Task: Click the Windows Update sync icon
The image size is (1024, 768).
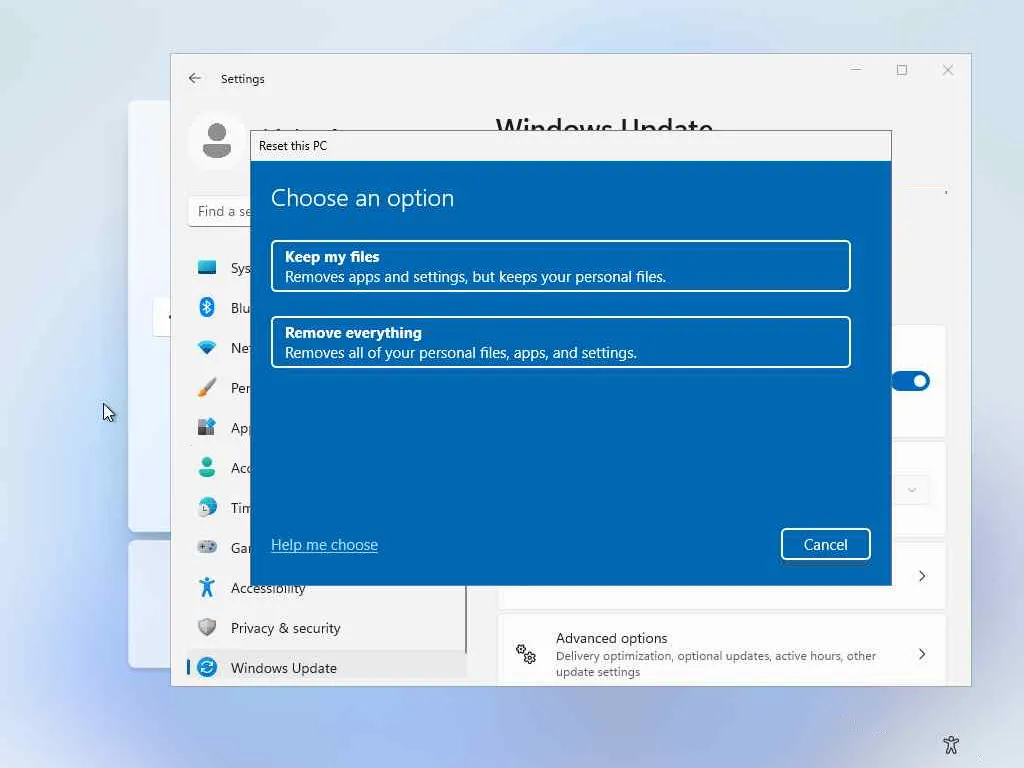Action: pos(207,667)
